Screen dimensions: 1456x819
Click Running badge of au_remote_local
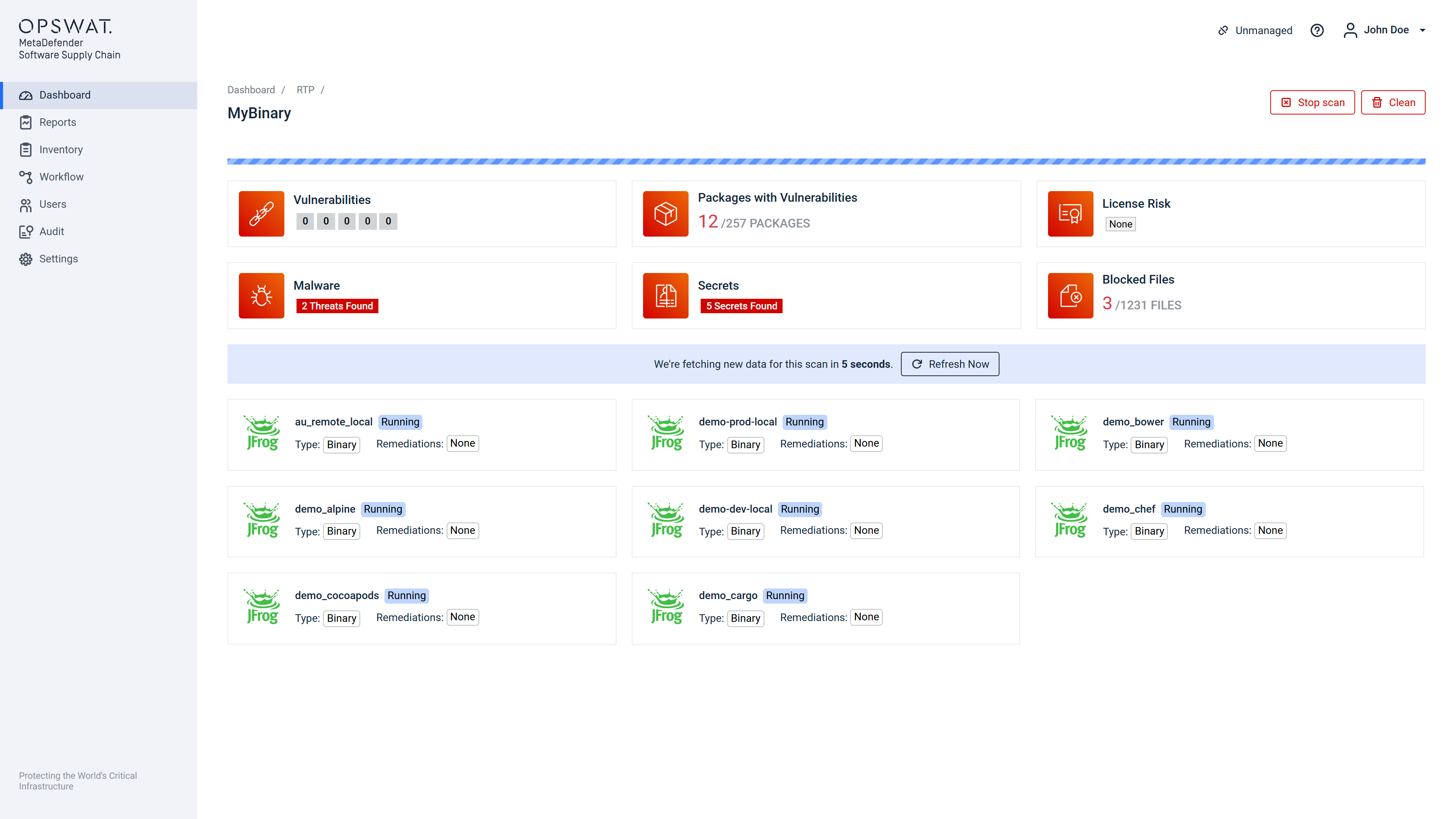(x=400, y=422)
